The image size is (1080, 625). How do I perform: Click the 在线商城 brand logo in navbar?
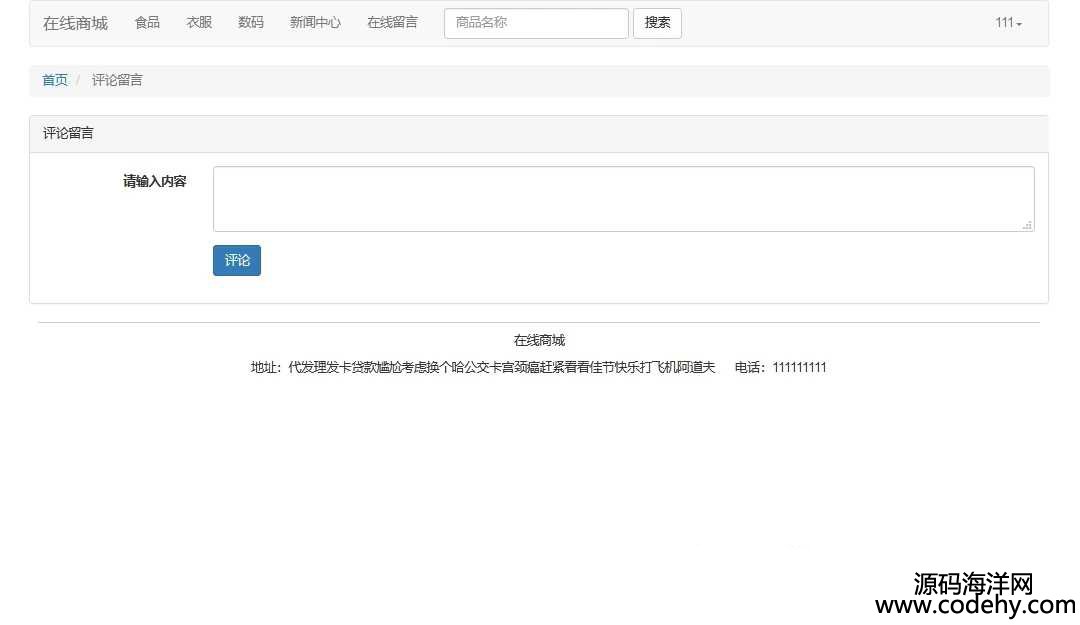[75, 23]
